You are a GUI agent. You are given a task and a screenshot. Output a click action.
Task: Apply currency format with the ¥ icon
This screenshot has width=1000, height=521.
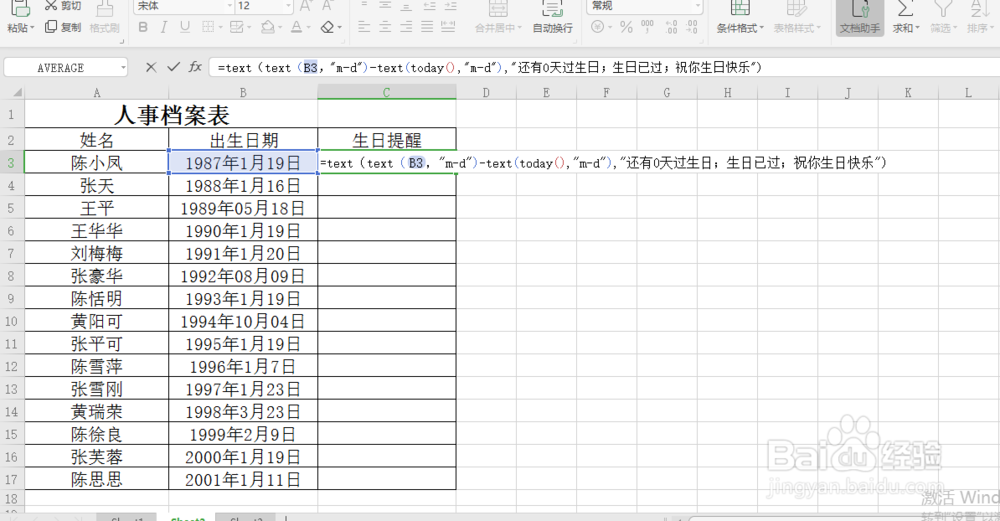tap(598, 27)
